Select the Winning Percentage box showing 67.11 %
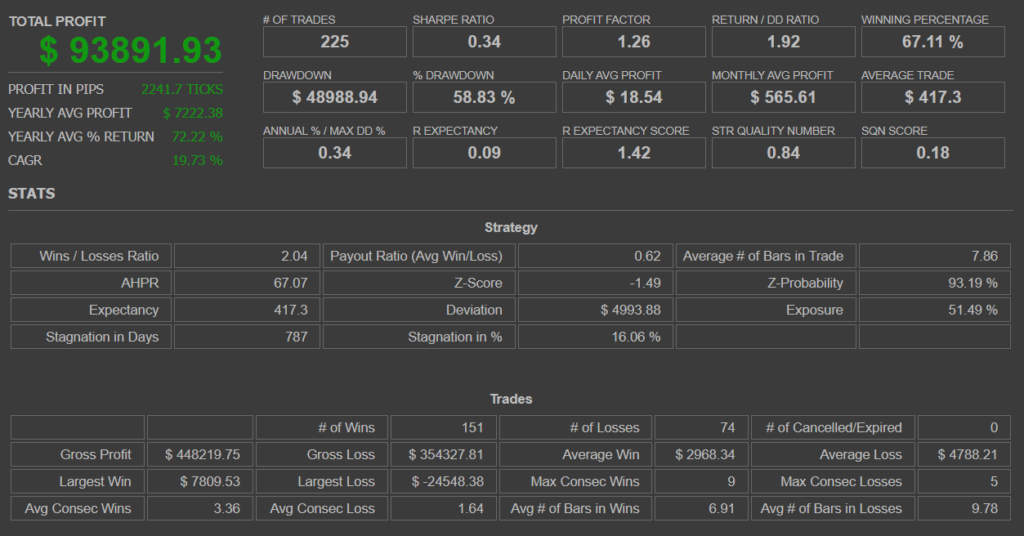This screenshot has width=1024, height=536. pos(933,42)
